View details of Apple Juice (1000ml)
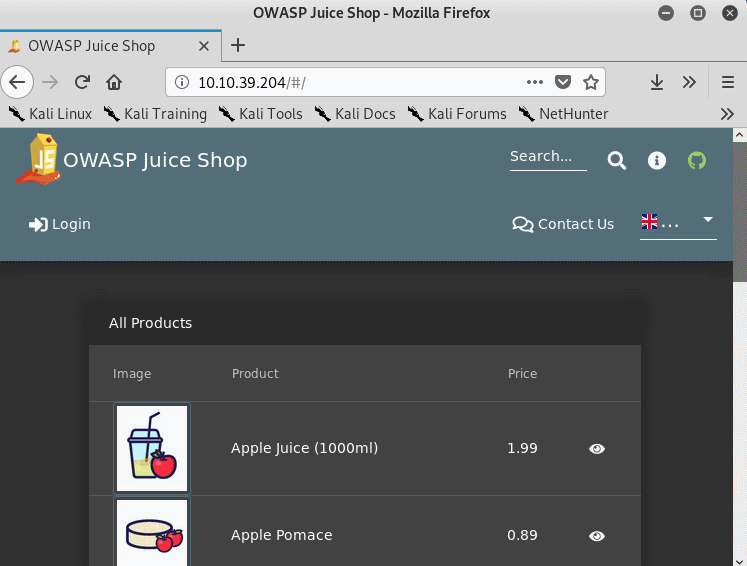The image size is (747, 566). coord(596,449)
